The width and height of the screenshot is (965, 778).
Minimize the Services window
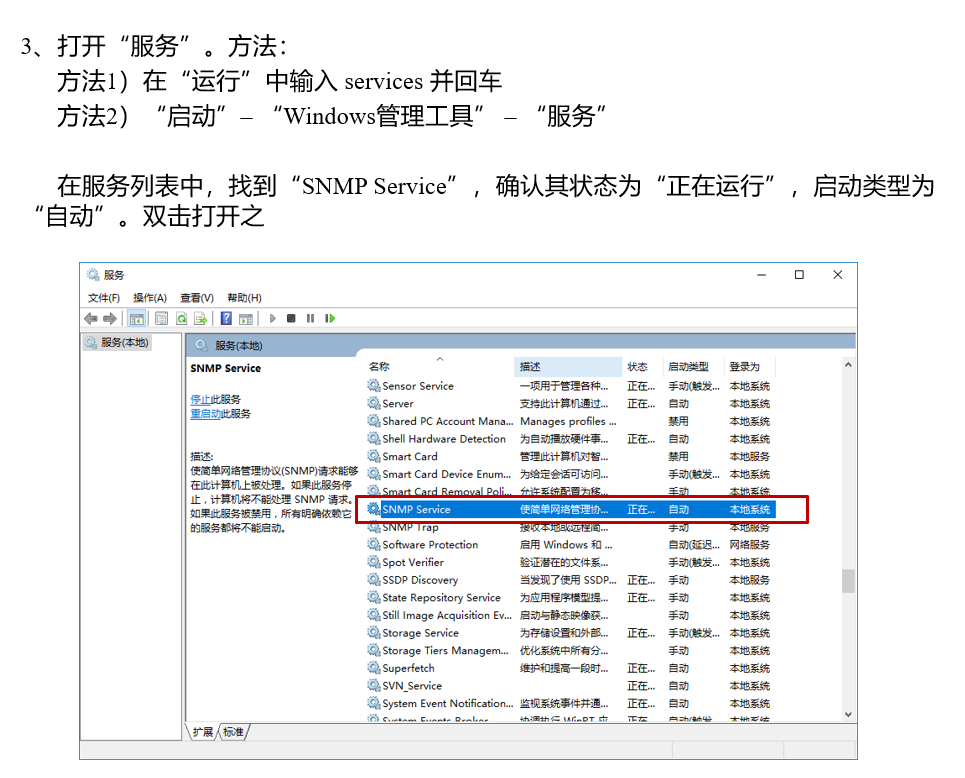pos(761,275)
